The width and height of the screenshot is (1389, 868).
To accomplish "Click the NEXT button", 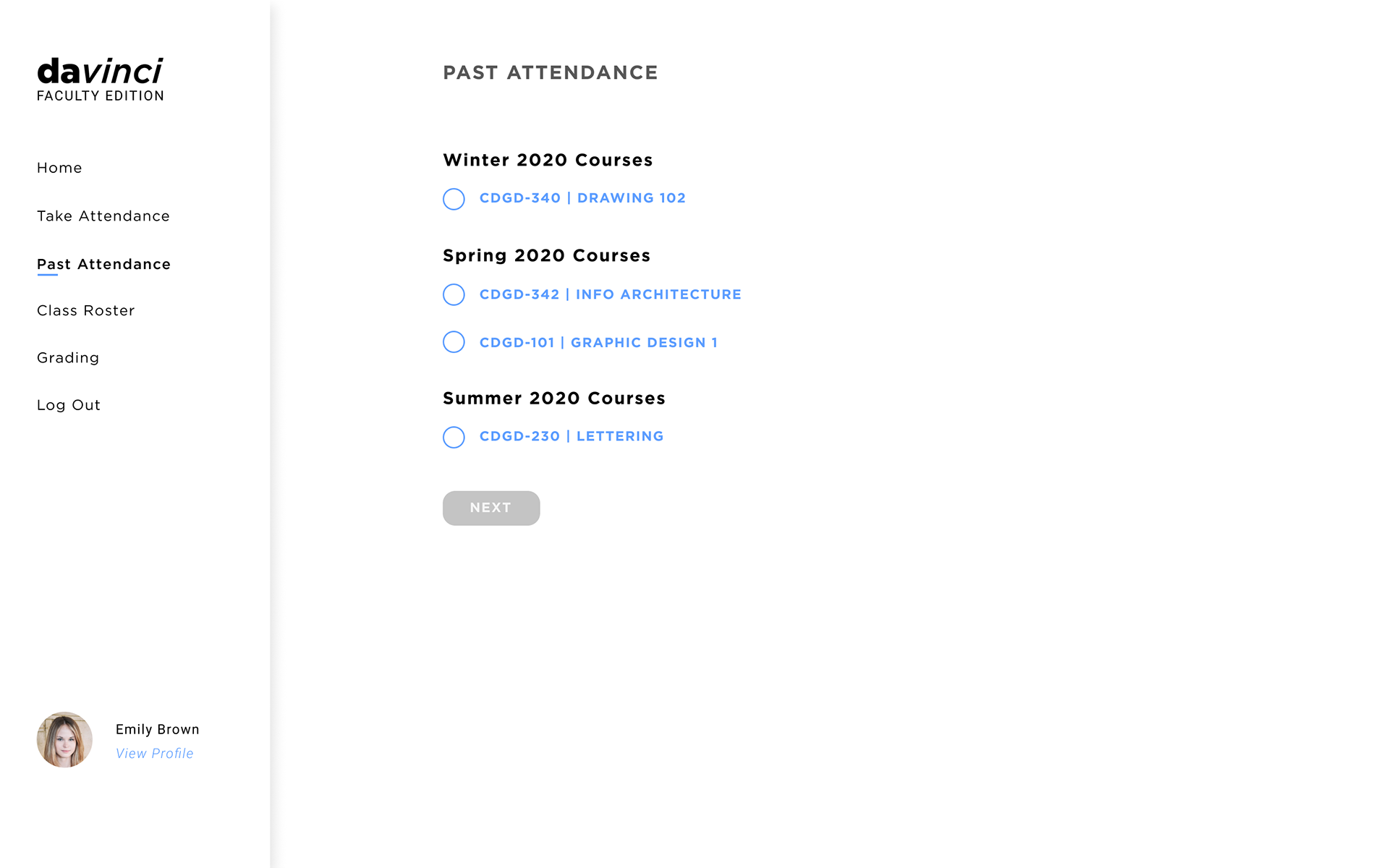I will pos(491,508).
